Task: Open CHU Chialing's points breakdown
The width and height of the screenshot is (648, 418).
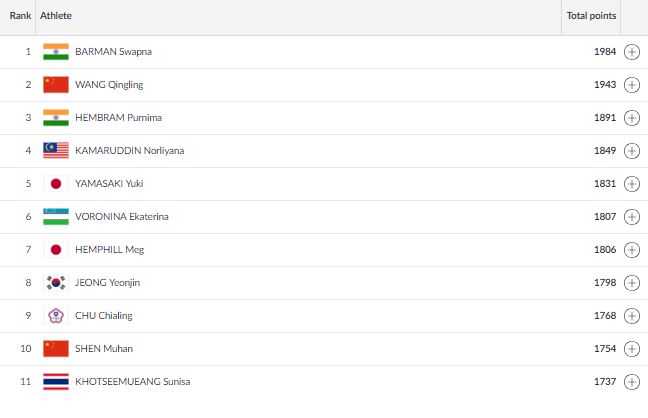Action: pos(631,316)
